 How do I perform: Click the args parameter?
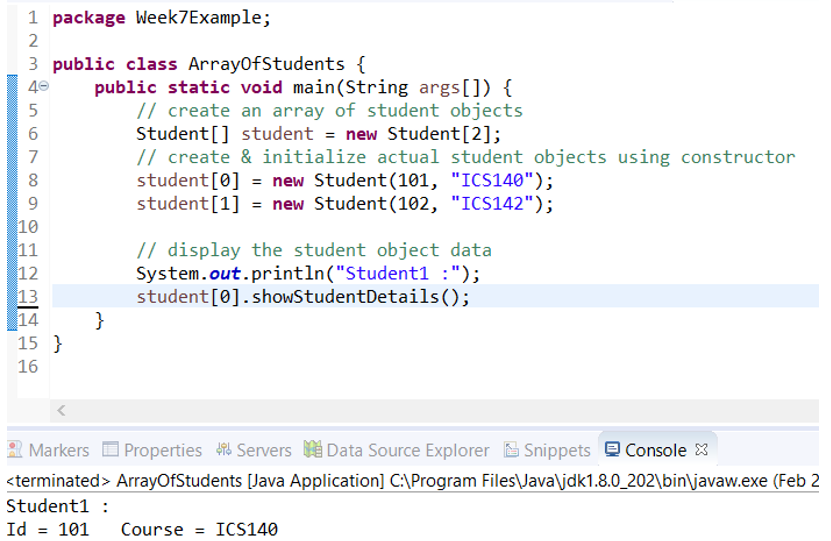click(x=439, y=88)
